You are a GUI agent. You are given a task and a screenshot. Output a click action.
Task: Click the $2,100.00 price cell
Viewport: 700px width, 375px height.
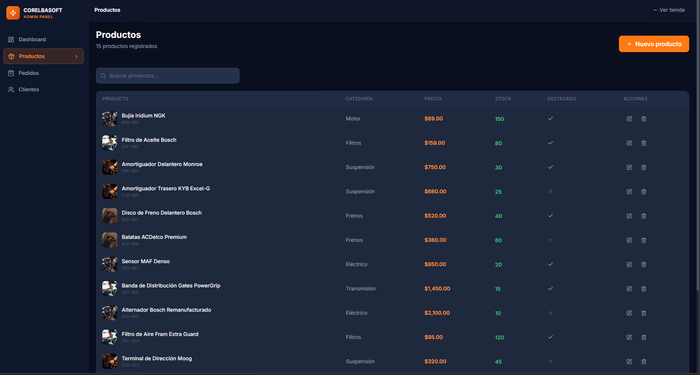[x=437, y=313]
